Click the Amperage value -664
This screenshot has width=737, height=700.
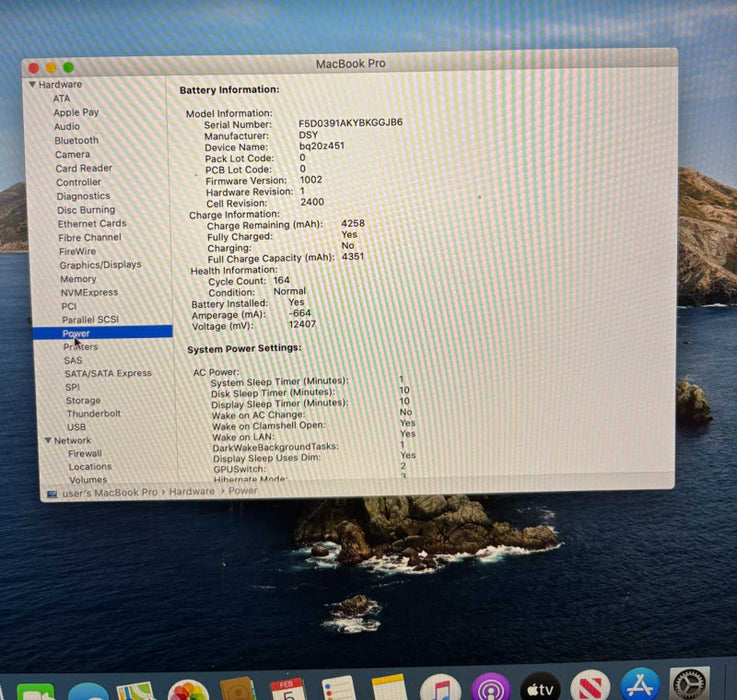[x=299, y=313]
